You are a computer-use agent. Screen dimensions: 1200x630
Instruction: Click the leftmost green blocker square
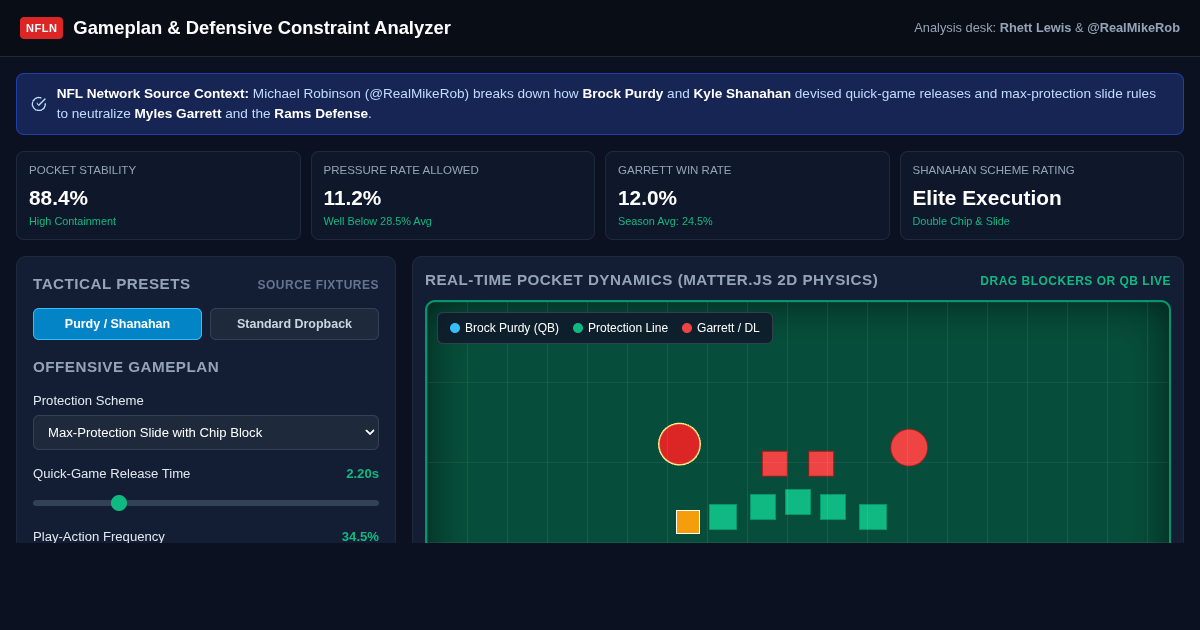pos(723,517)
